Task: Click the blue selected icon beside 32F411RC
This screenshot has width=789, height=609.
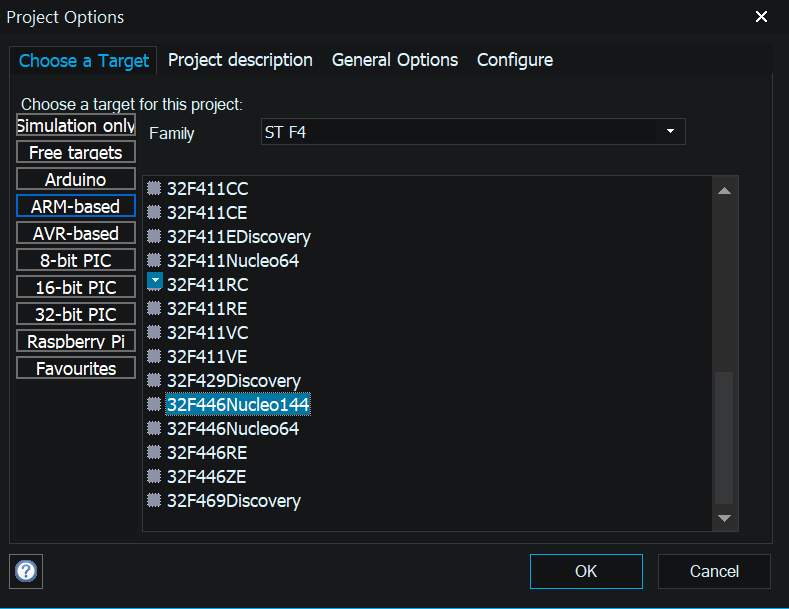Action: point(154,281)
